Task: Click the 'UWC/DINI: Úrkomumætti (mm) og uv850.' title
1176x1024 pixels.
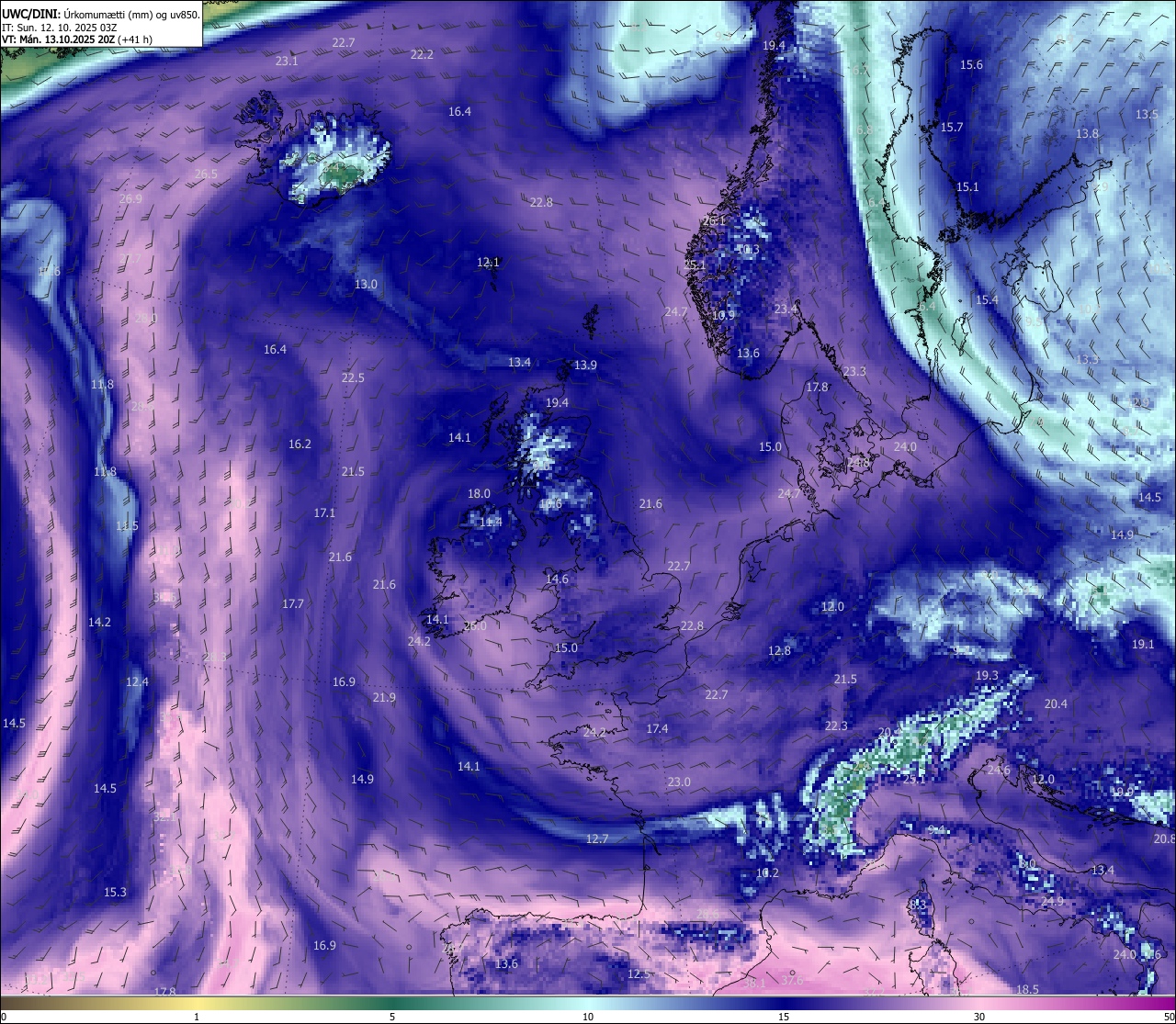Action: pyautogui.click(x=101, y=14)
